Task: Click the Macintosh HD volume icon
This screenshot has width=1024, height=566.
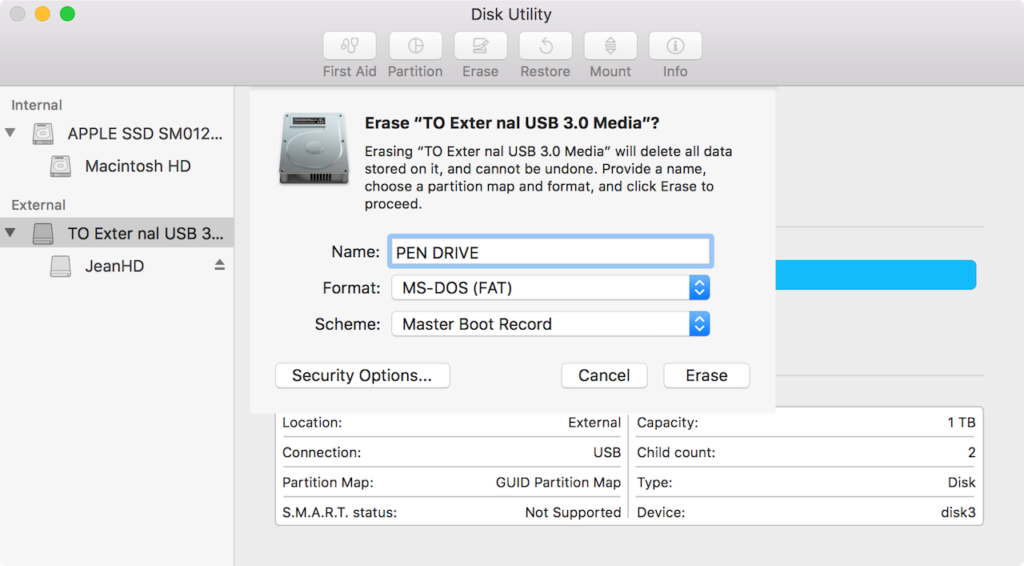Action: coord(61,166)
